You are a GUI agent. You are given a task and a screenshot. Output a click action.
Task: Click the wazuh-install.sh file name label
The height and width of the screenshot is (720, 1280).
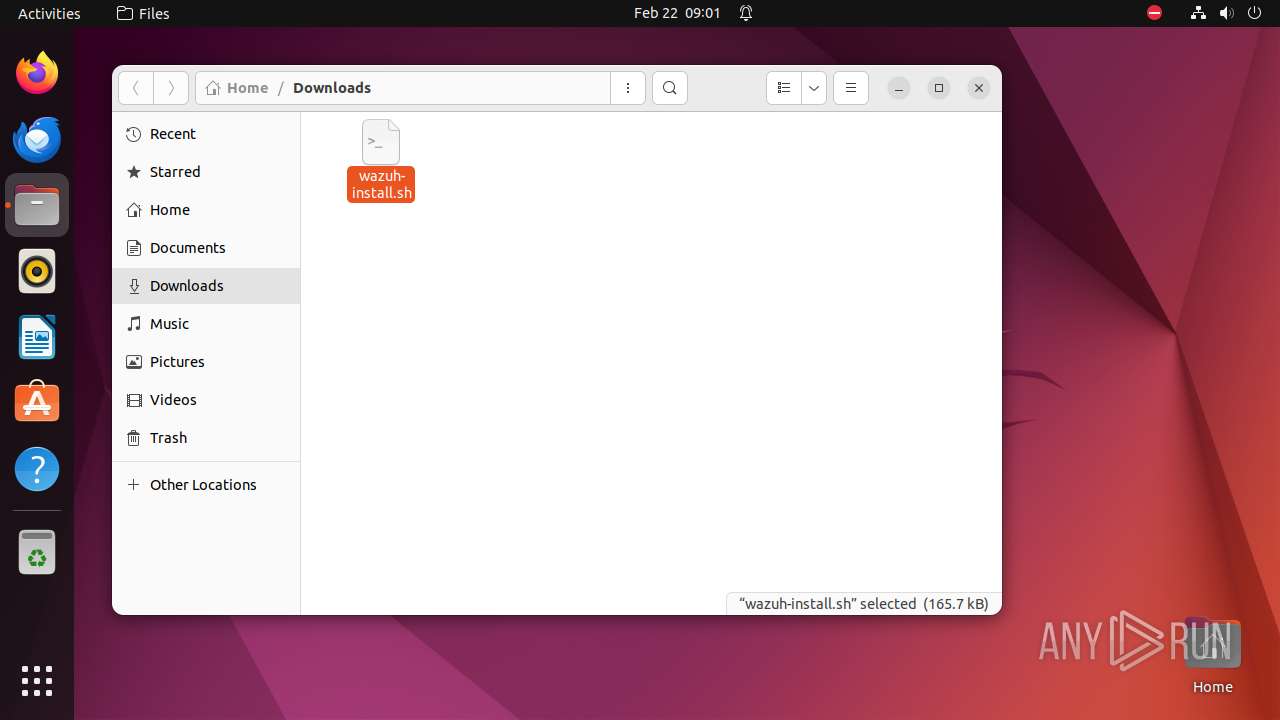click(381, 185)
